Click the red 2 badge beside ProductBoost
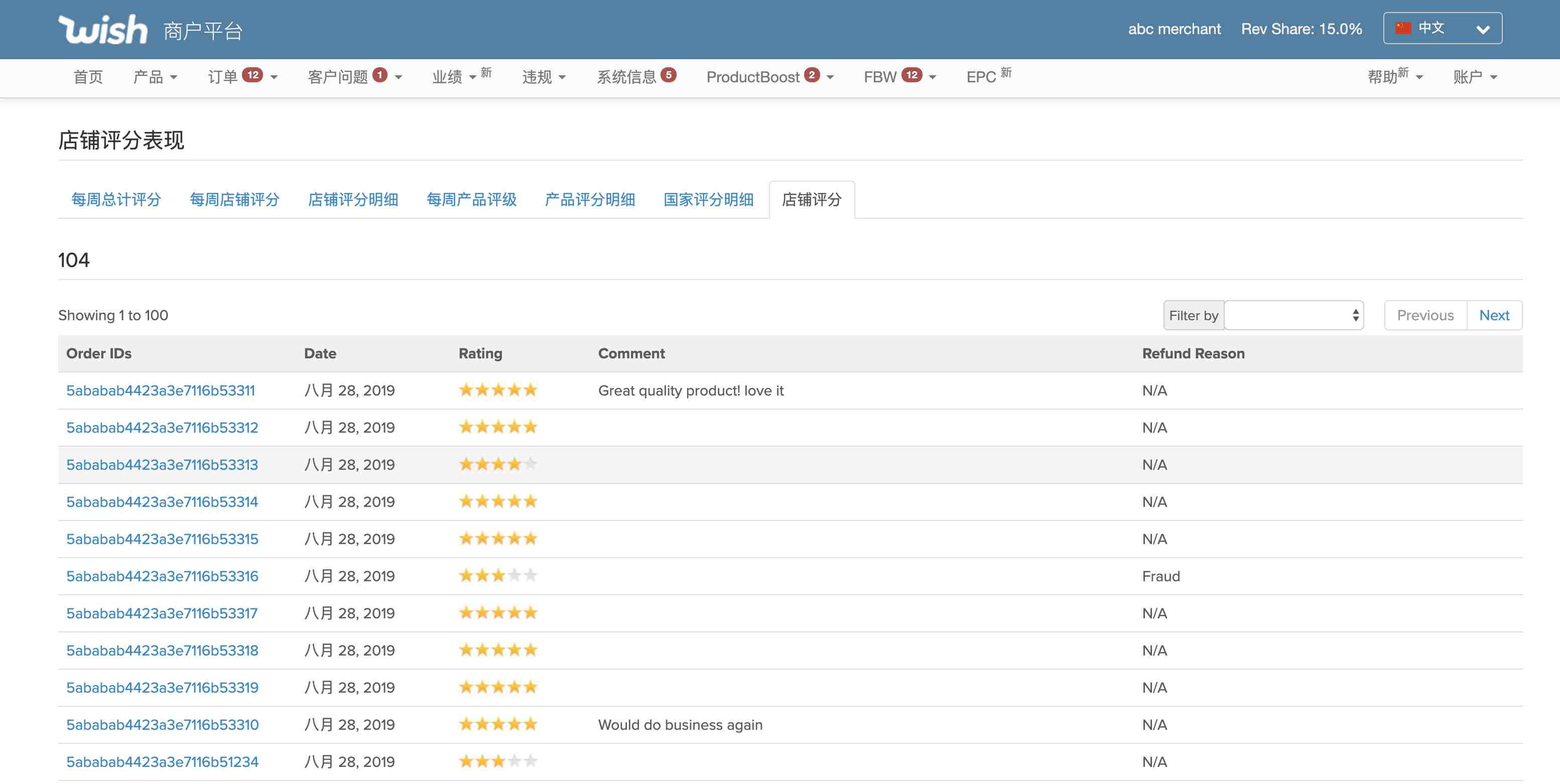 (812, 75)
